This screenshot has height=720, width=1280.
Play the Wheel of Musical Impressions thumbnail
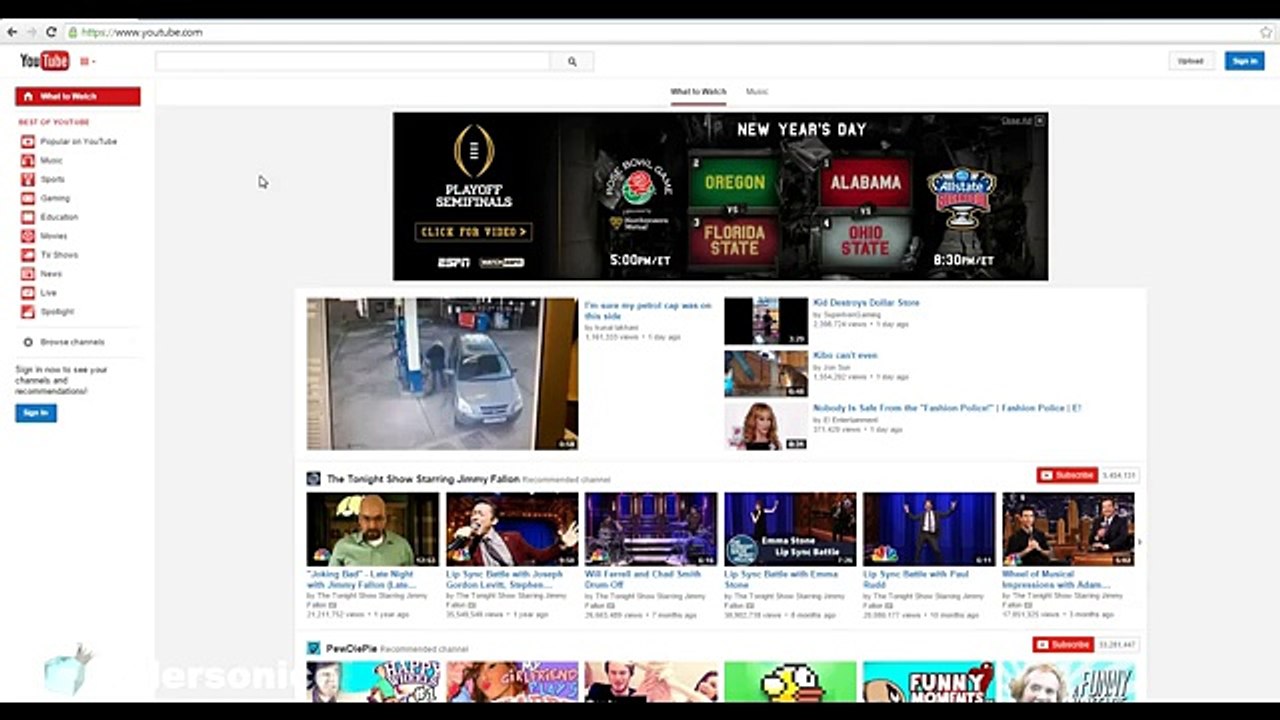pyautogui.click(x=1068, y=529)
